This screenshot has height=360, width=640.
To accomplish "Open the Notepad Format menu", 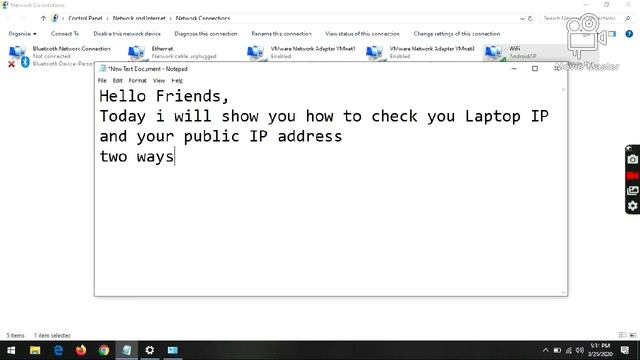I will click(x=138, y=81).
